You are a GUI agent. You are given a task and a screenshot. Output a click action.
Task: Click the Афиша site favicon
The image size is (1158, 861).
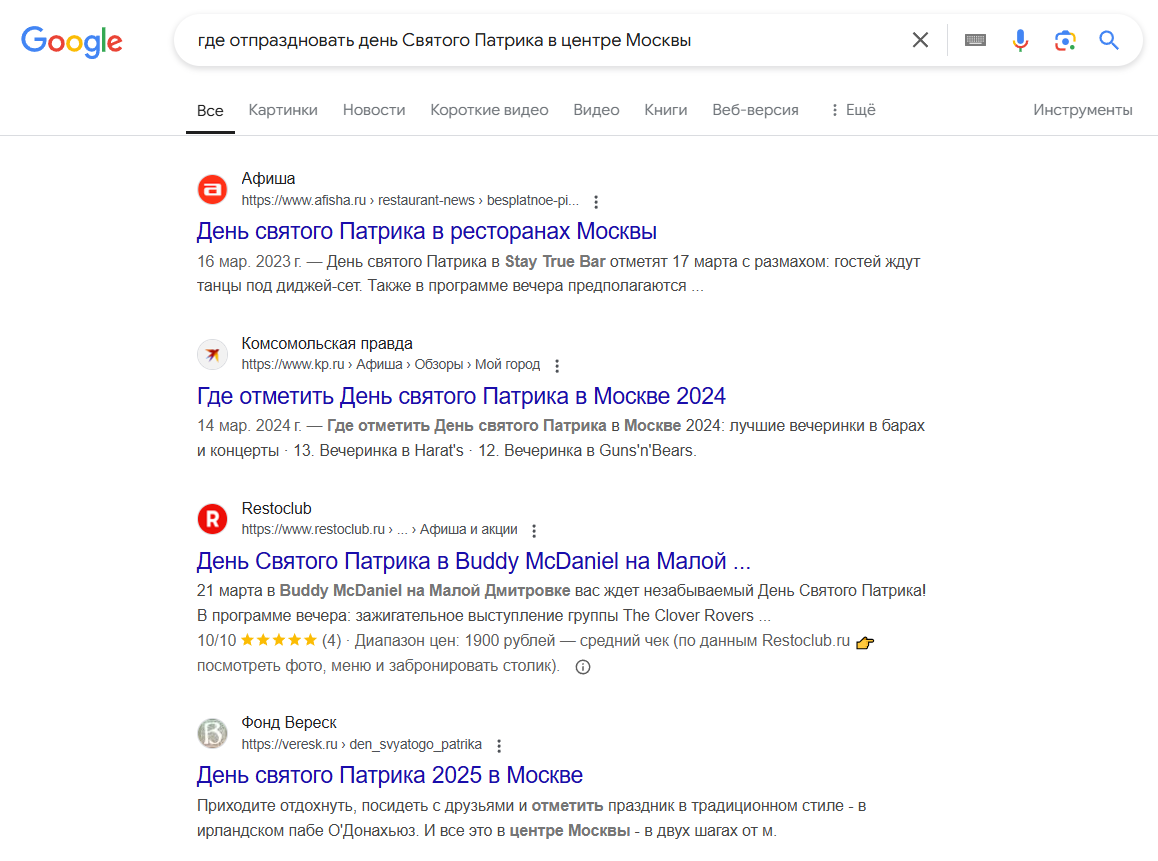pos(212,189)
